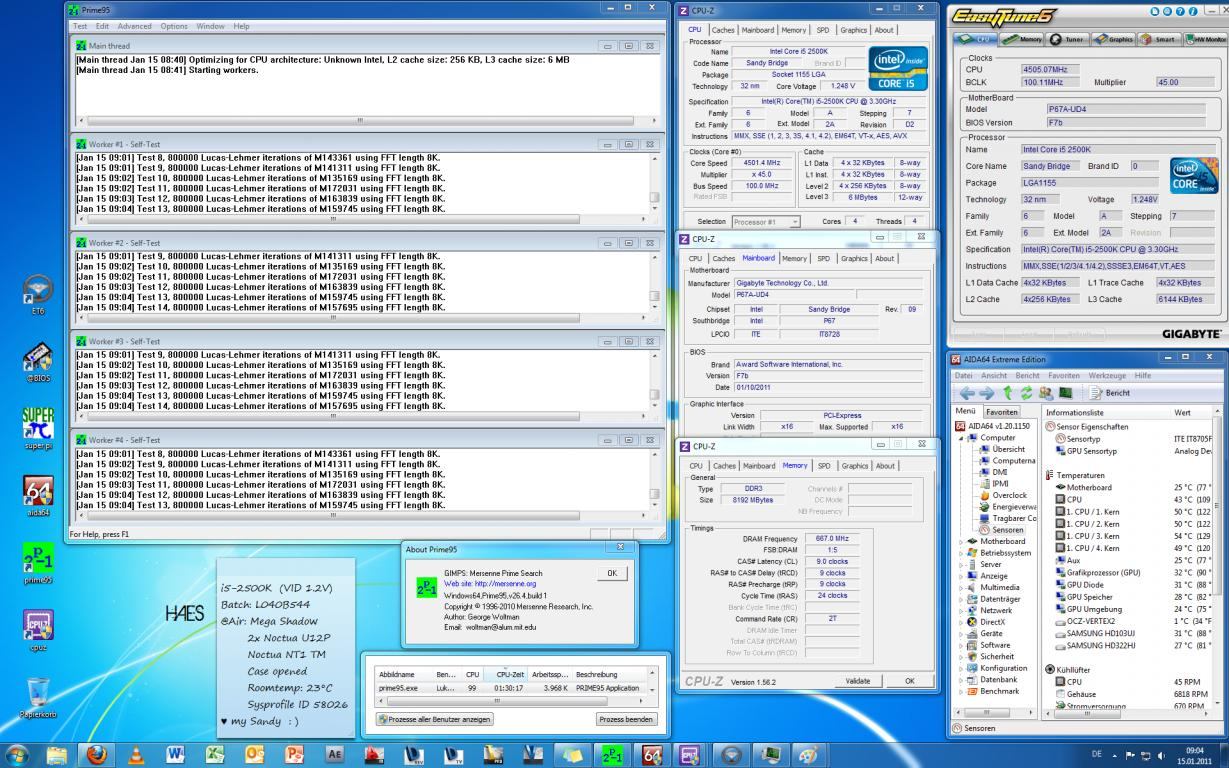Click AIDA64 Wert column header
The image size is (1229, 768).
point(1190,412)
